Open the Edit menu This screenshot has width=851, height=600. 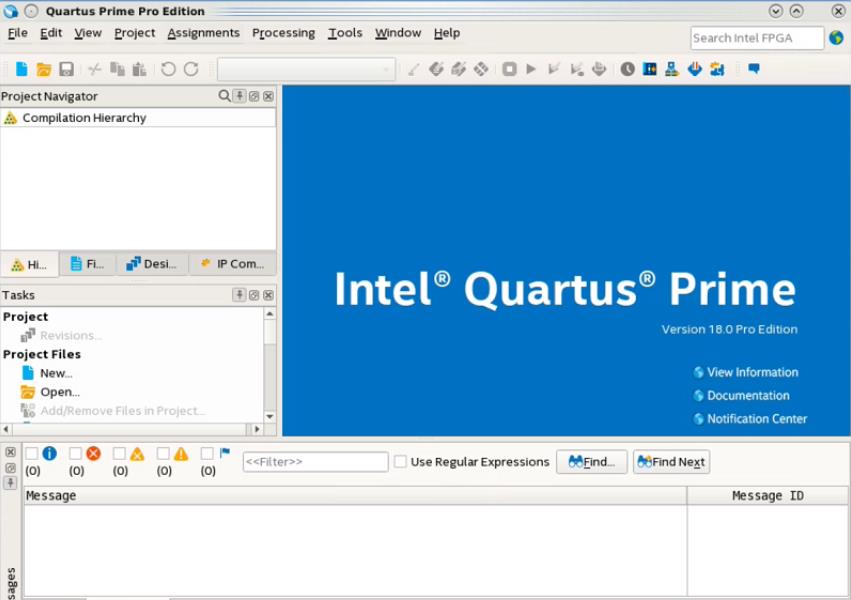51,33
